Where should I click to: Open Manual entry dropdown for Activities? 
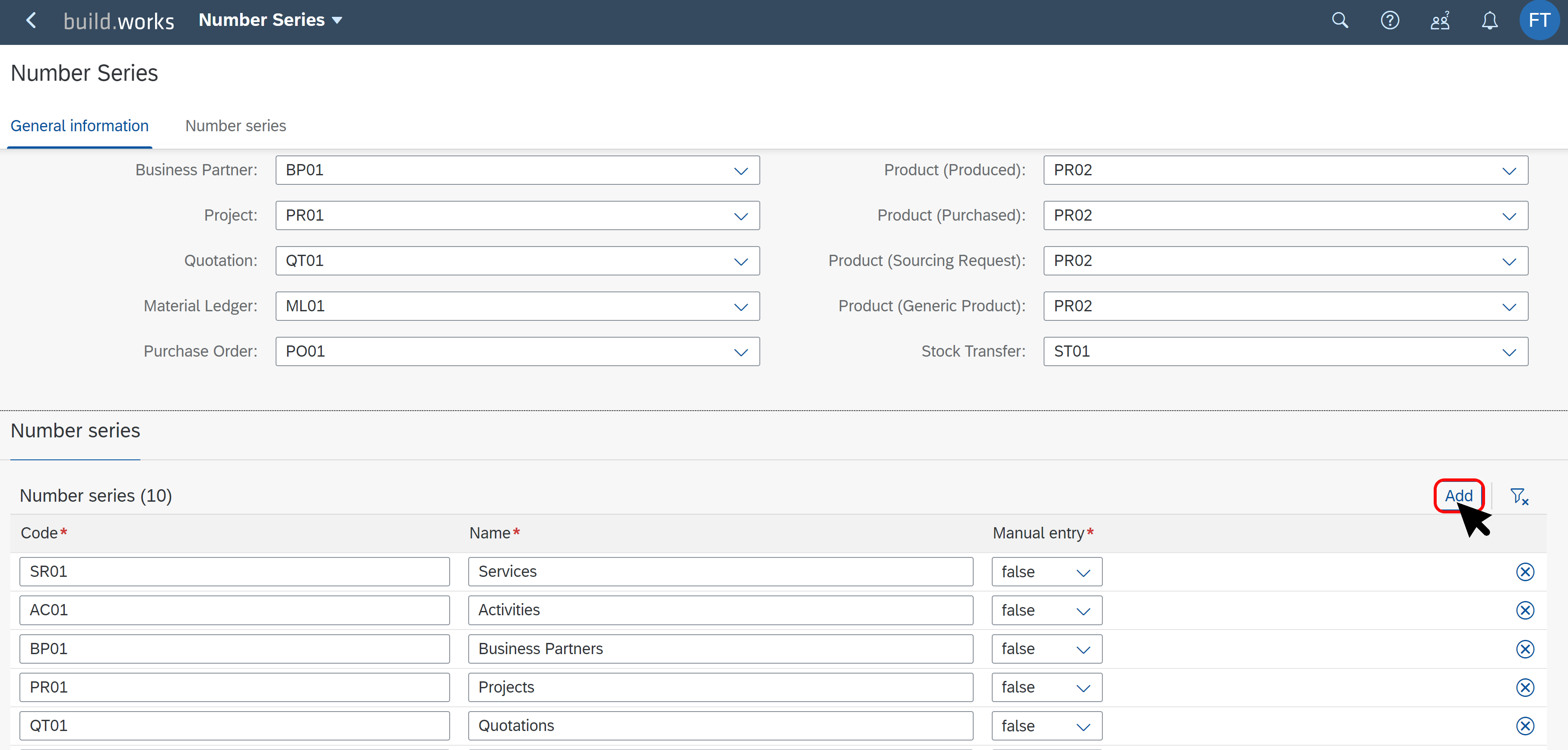[x=1046, y=610]
